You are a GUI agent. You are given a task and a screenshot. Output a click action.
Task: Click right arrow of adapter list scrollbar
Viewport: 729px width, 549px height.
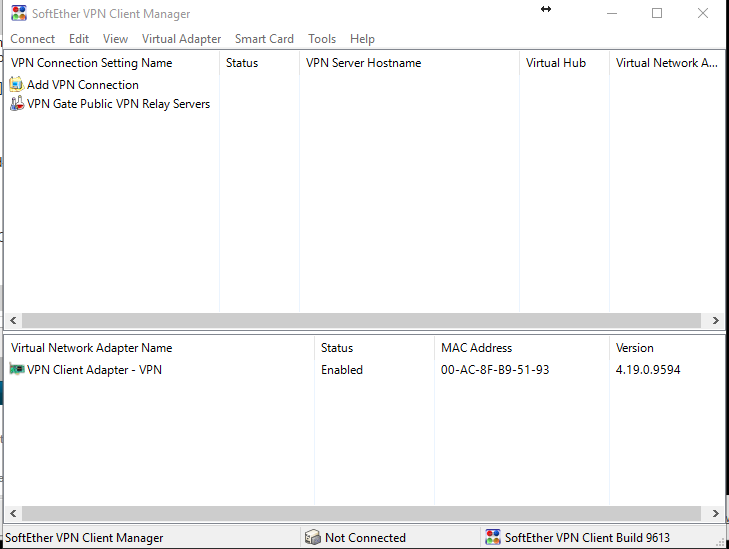716,513
